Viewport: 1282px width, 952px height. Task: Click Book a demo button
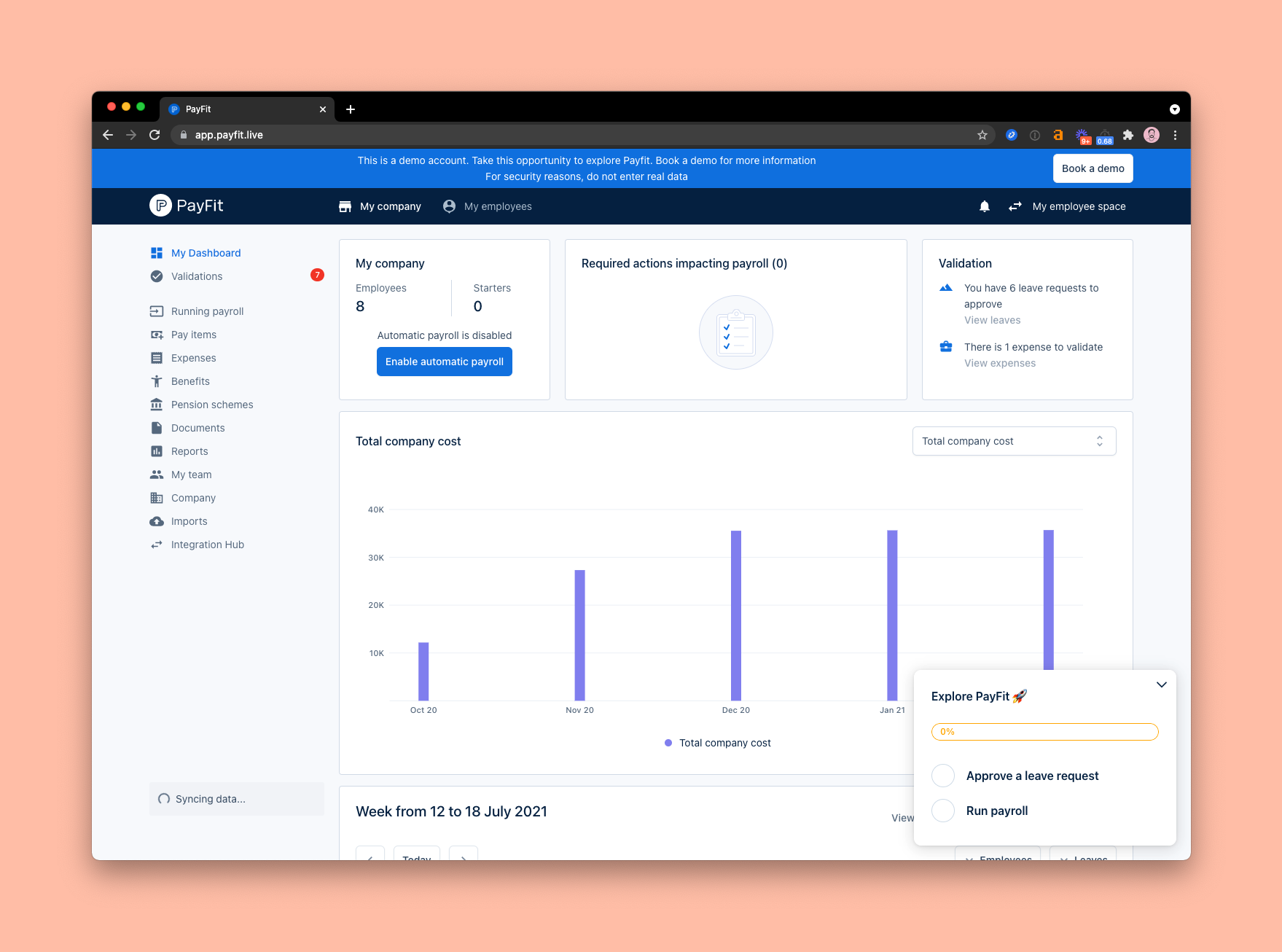[1093, 168]
